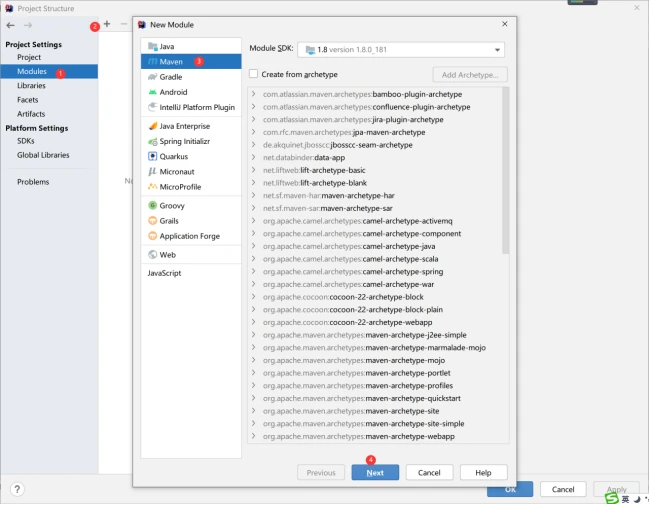Go forward with the right arrow icon

click(28, 25)
